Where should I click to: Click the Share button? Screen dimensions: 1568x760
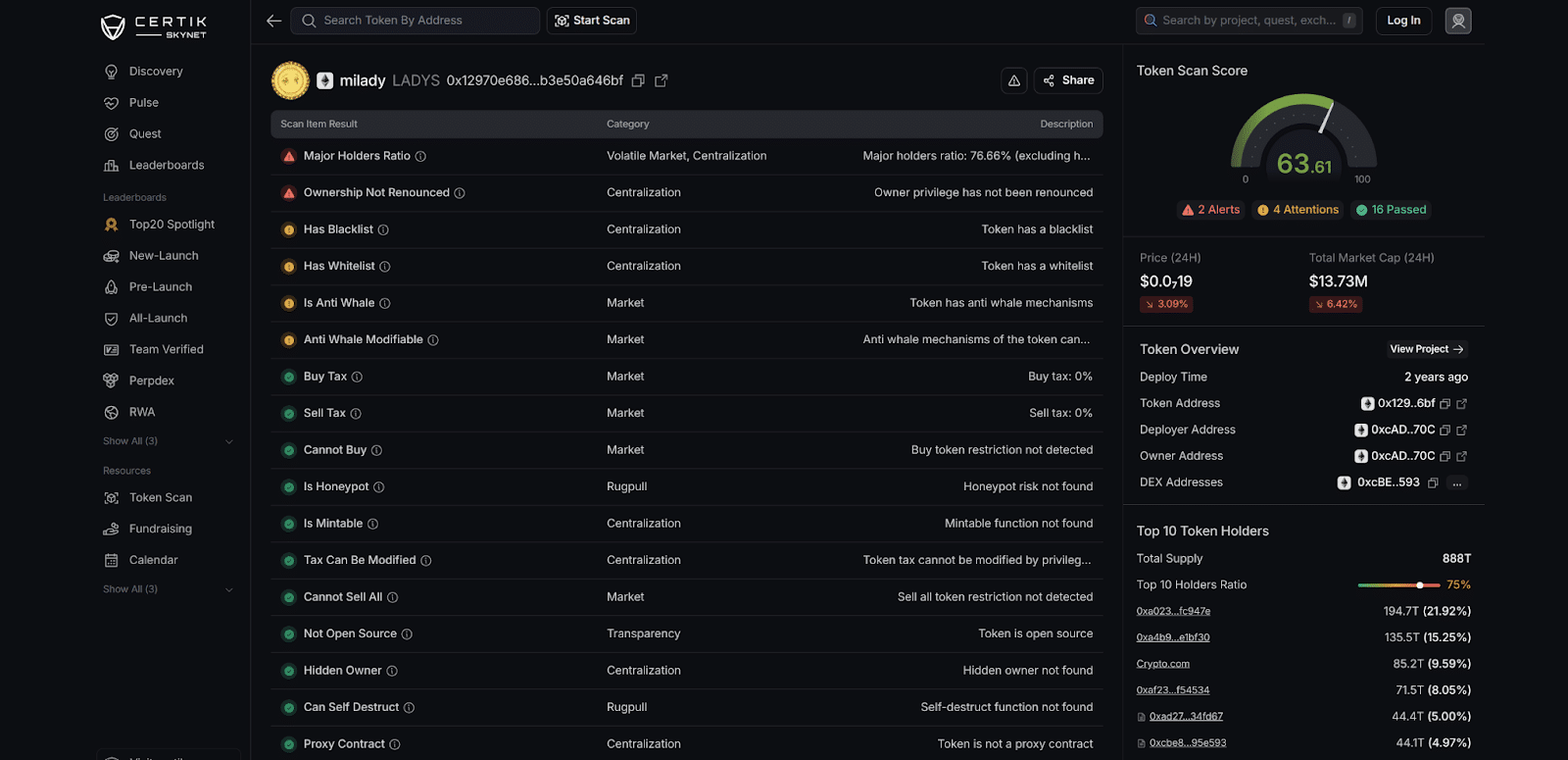1068,80
